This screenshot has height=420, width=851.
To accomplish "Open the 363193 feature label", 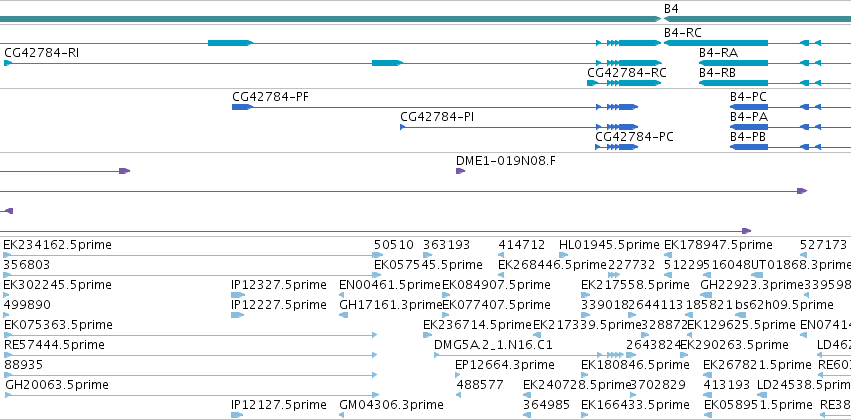I will click(447, 245).
